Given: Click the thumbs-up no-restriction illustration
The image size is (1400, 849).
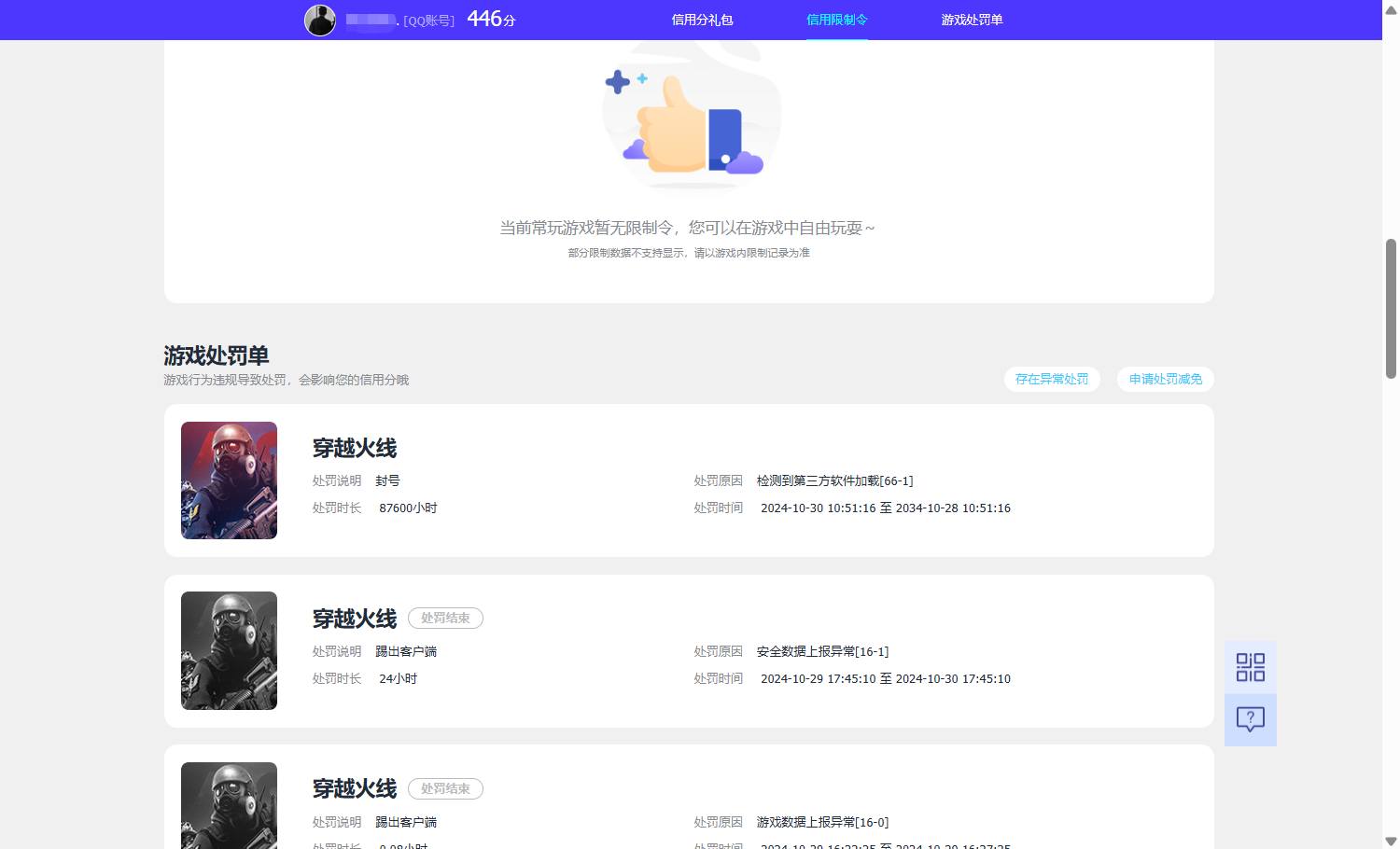Looking at the screenshot, I should 691,117.
